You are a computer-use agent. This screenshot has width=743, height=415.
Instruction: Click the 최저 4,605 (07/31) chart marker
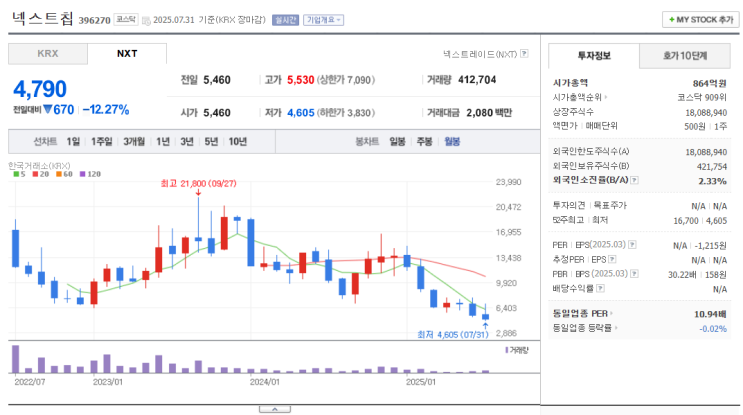tap(453, 334)
